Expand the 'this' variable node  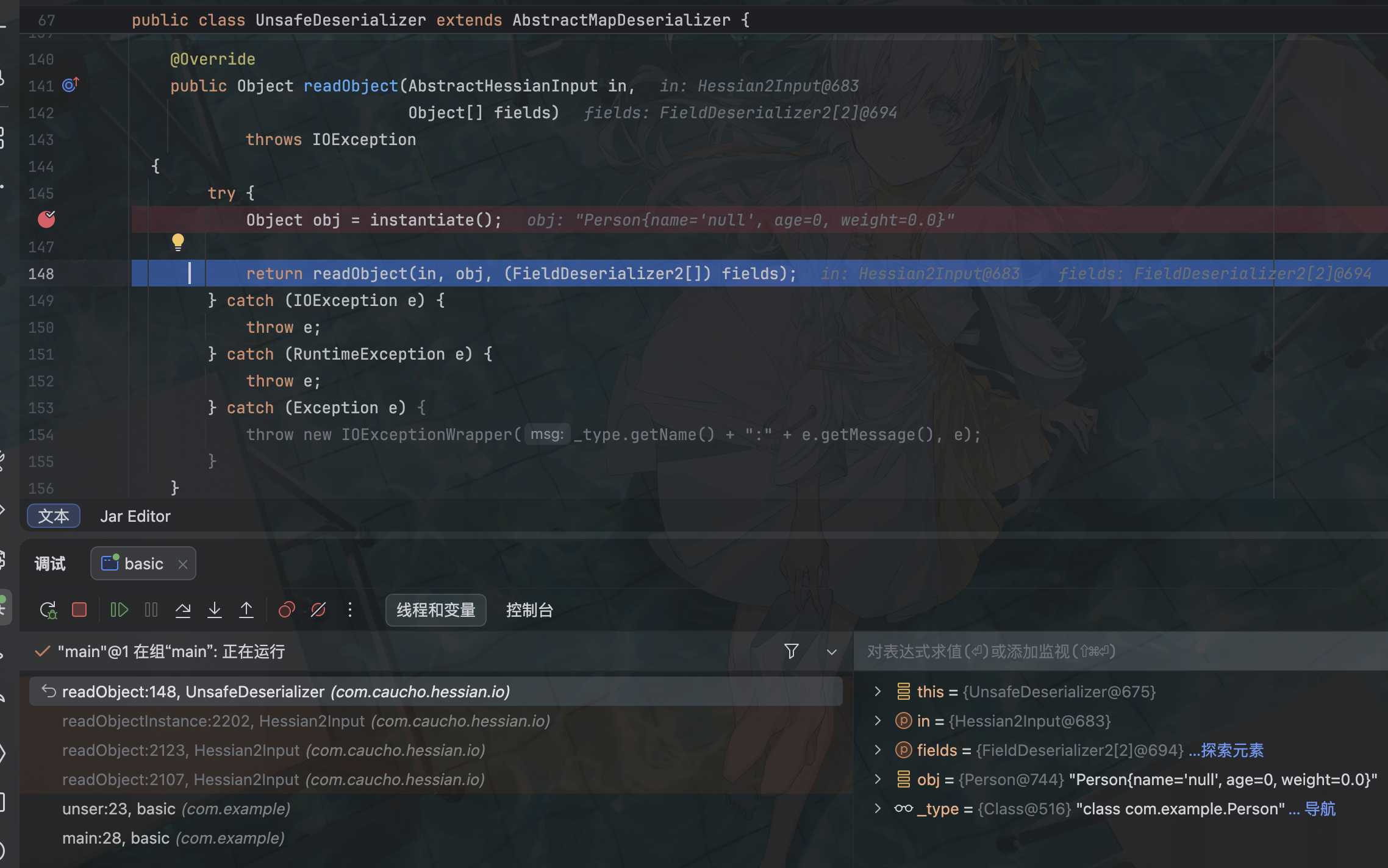click(878, 691)
